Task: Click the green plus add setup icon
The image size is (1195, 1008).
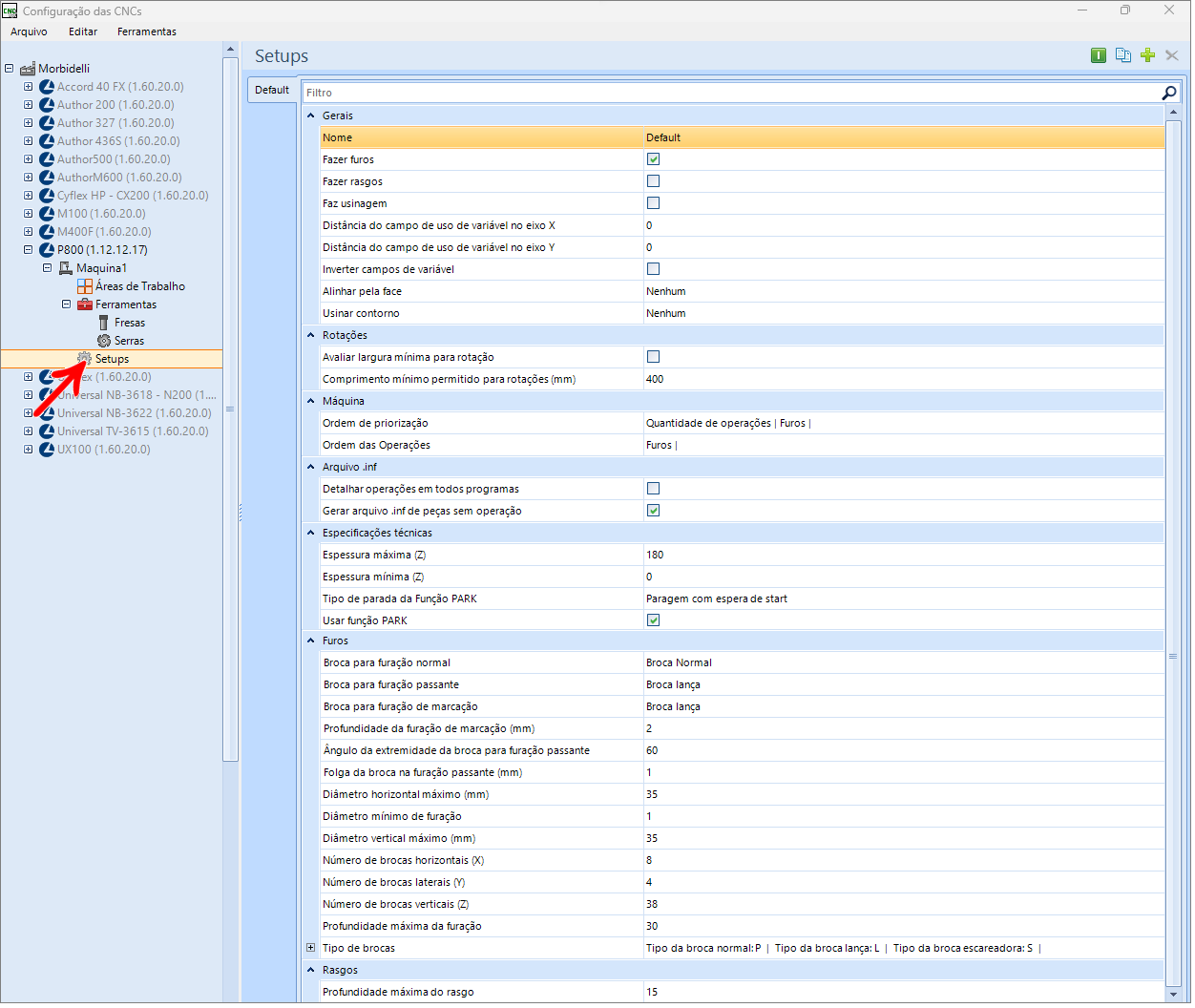Action: [1148, 55]
